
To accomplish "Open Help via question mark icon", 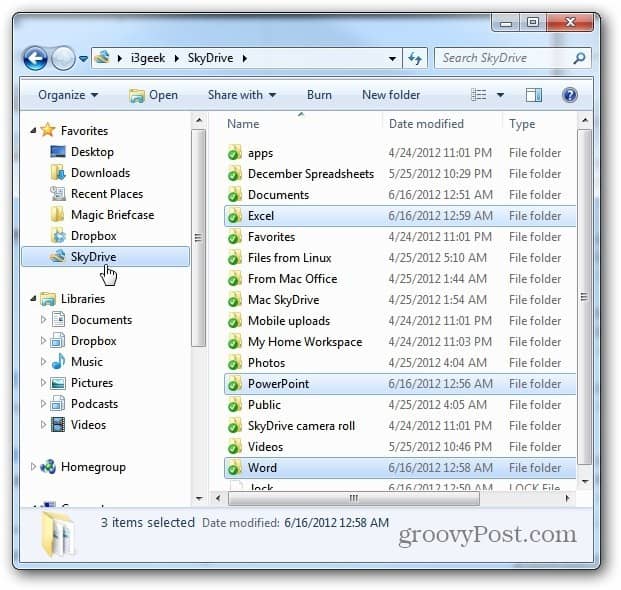I will click(x=570, y=95).
